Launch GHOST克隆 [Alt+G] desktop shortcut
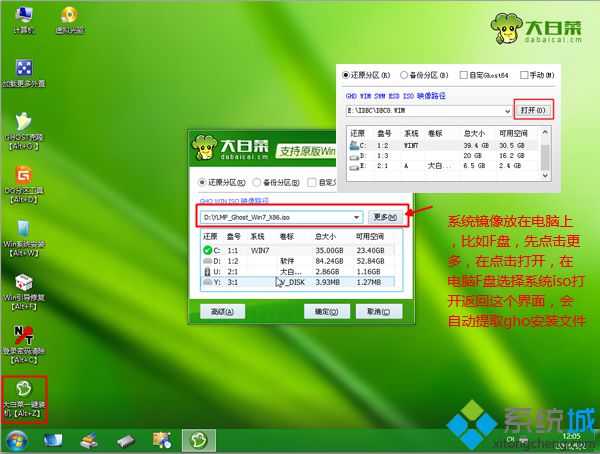The height and width of the screenshot is (454, 600). point(24,131)
